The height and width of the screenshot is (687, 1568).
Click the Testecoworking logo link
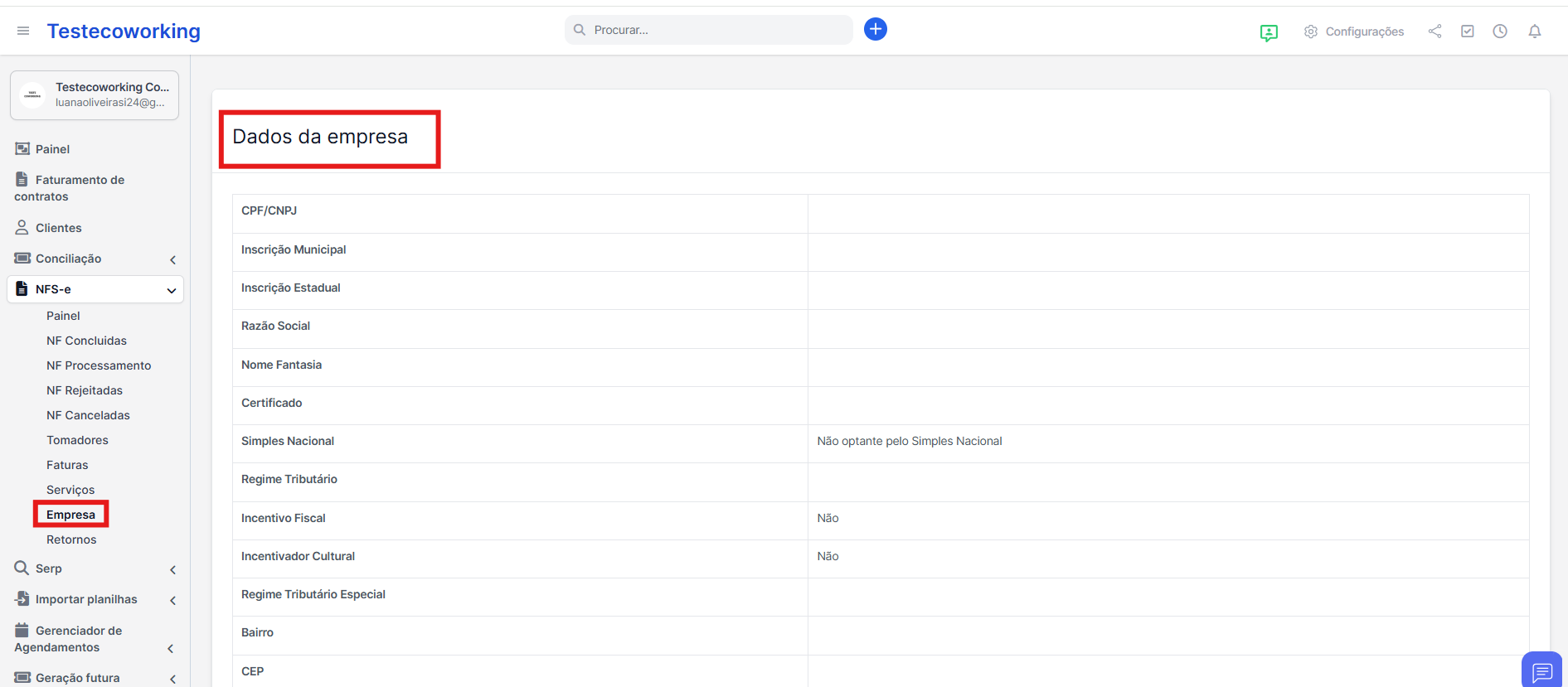[124, 31]
